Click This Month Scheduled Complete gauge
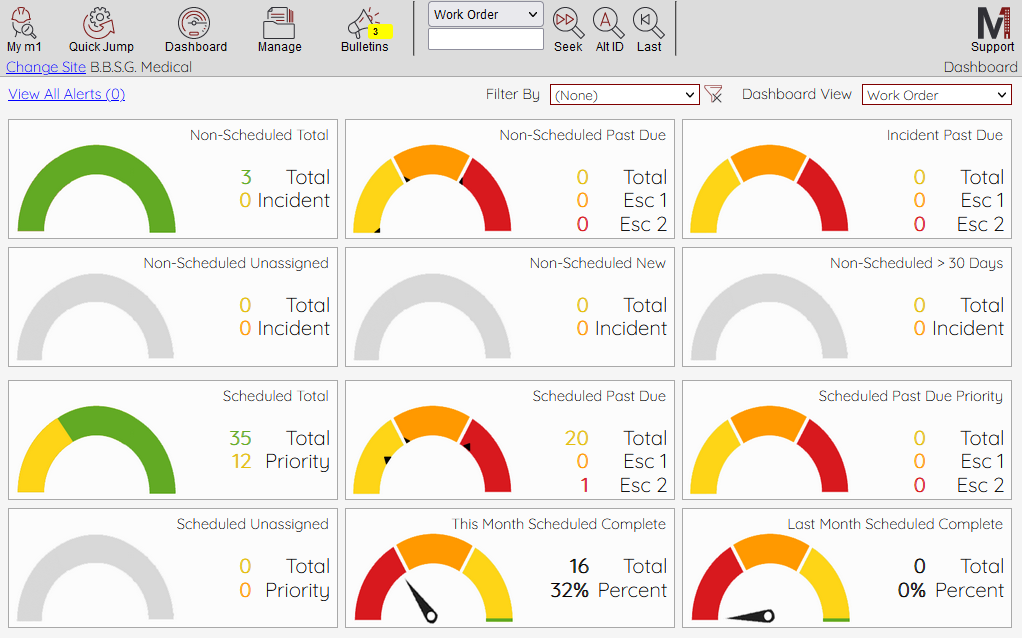 [x=432, y=578]
